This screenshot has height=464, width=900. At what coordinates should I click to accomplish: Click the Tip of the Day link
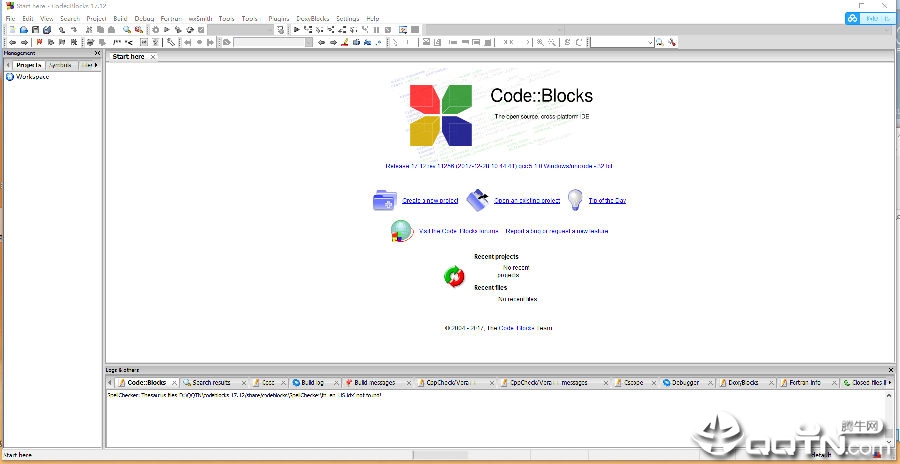[607, 200]
